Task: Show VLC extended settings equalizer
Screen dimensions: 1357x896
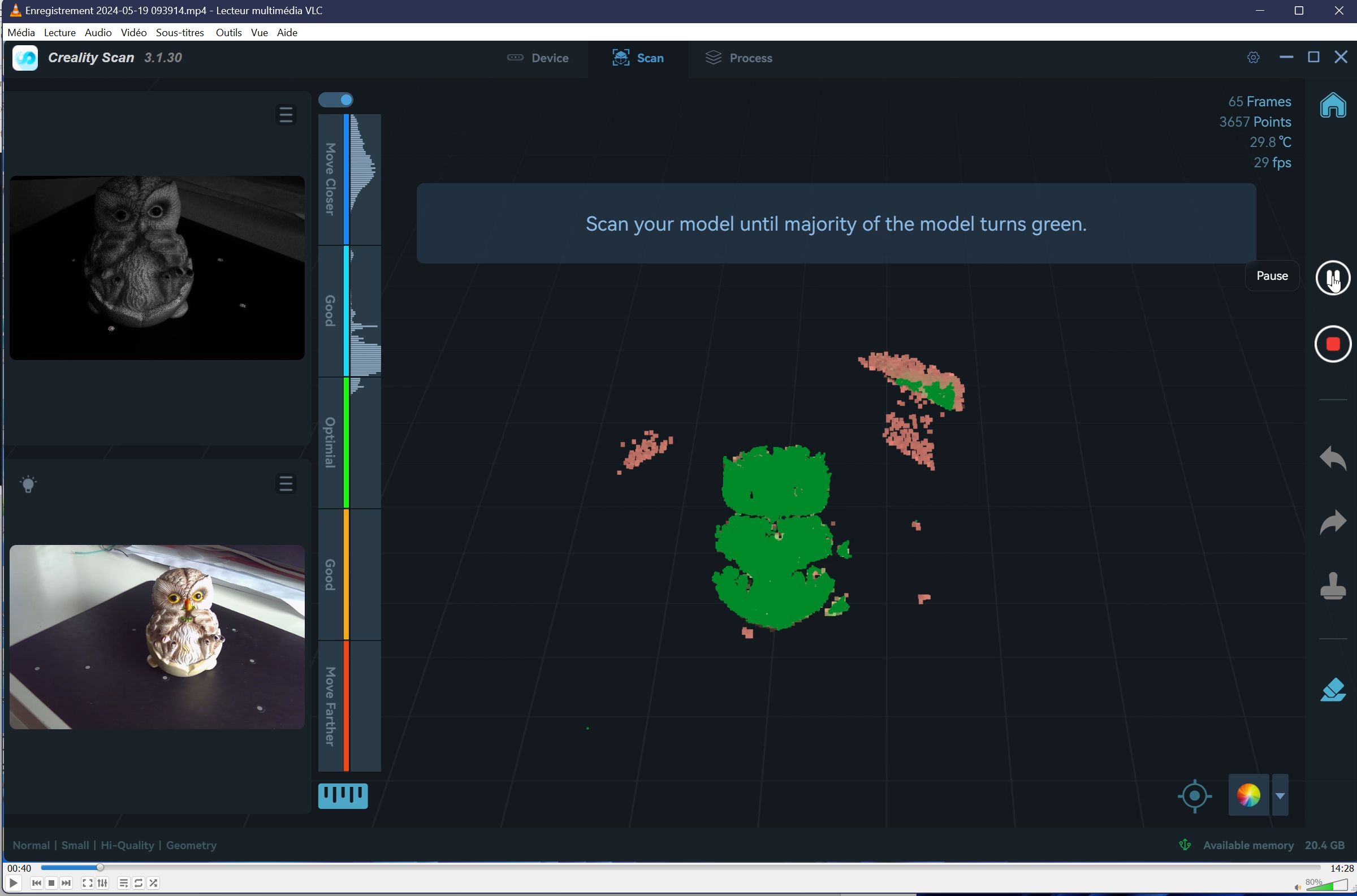Action: point(102,883)
